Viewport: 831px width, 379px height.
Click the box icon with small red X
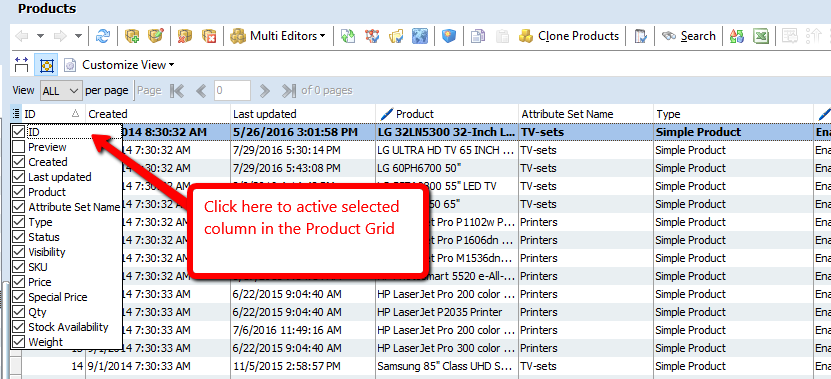185,36
